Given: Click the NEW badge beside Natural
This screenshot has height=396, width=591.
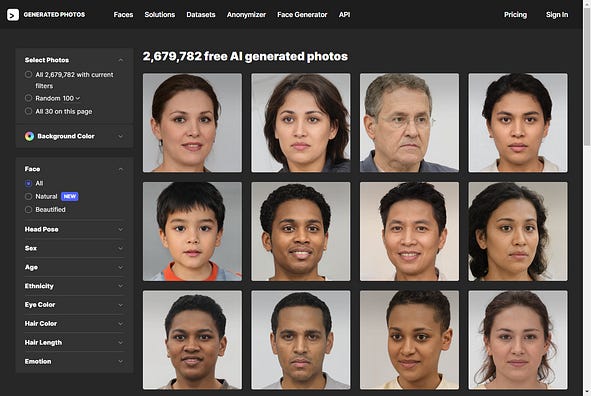Looking at the screenshot, I should click(70, 196).
